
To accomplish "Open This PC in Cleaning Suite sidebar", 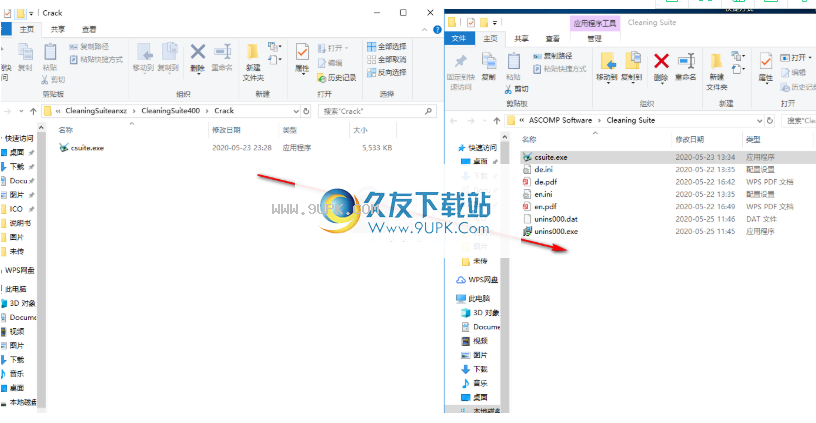I will (x=473, y=299).
